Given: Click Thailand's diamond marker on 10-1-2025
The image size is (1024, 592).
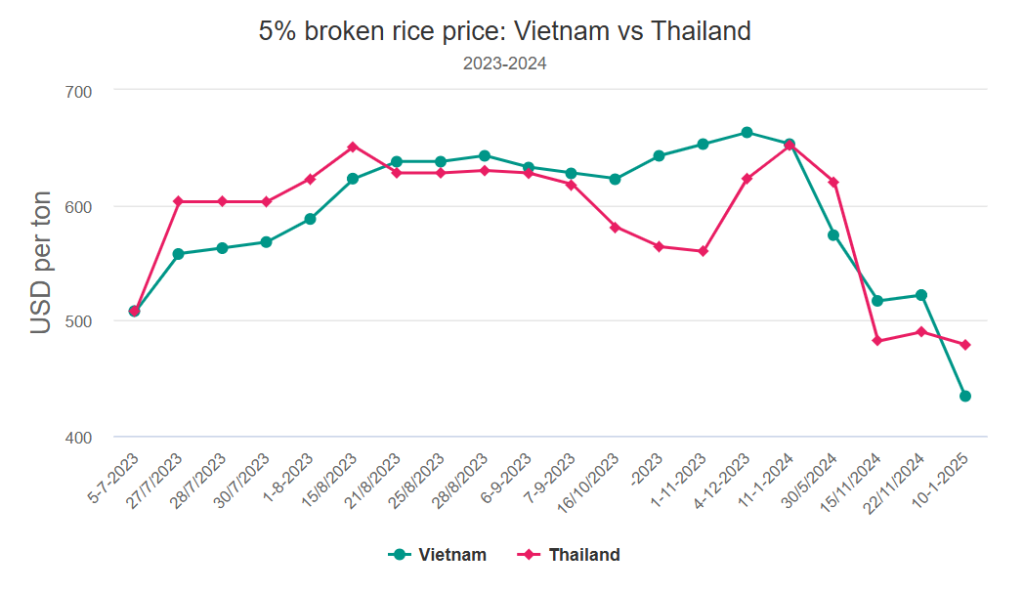Looking at the screenshot, I should (965, 345).
